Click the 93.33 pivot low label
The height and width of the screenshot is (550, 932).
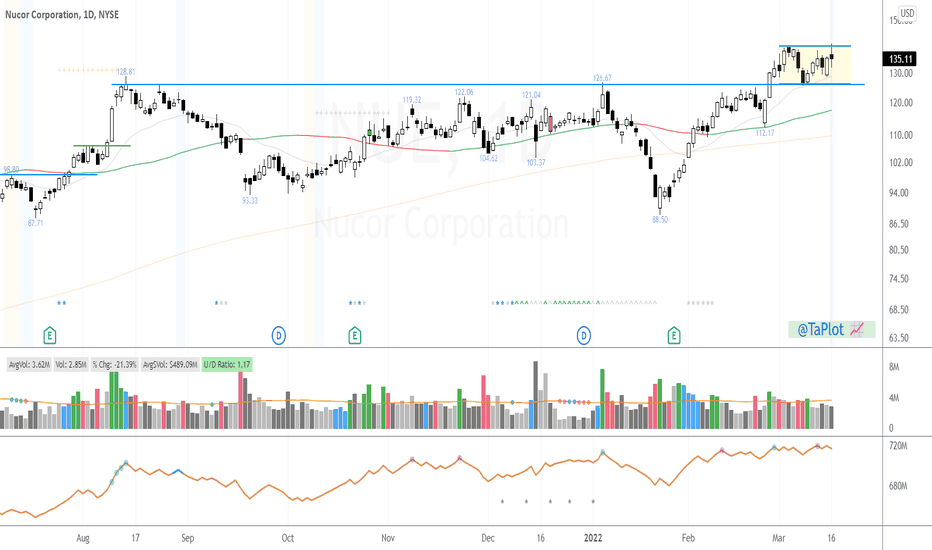[x=250, y=201]
